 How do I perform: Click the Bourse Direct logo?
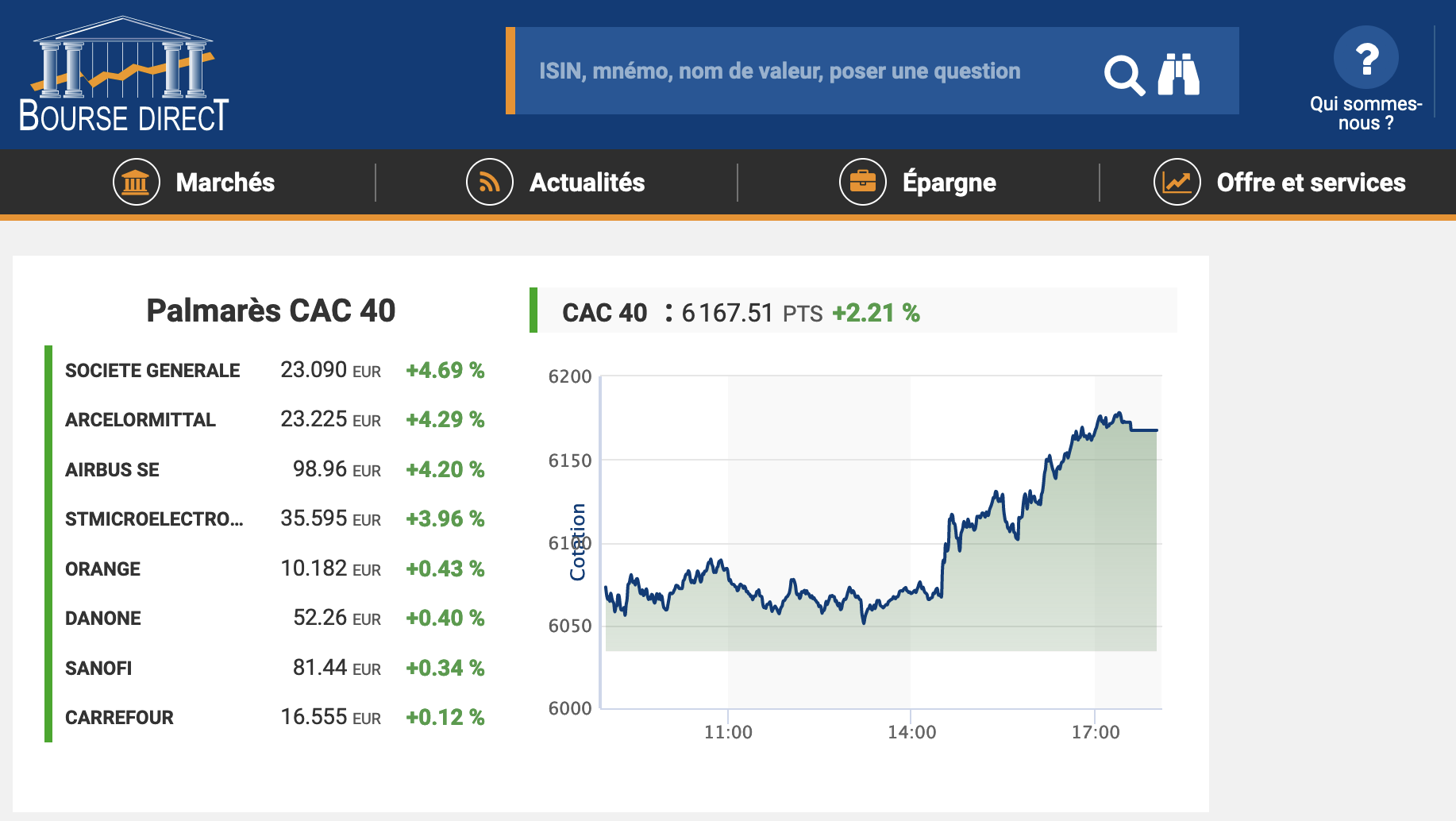coord(124,75)
